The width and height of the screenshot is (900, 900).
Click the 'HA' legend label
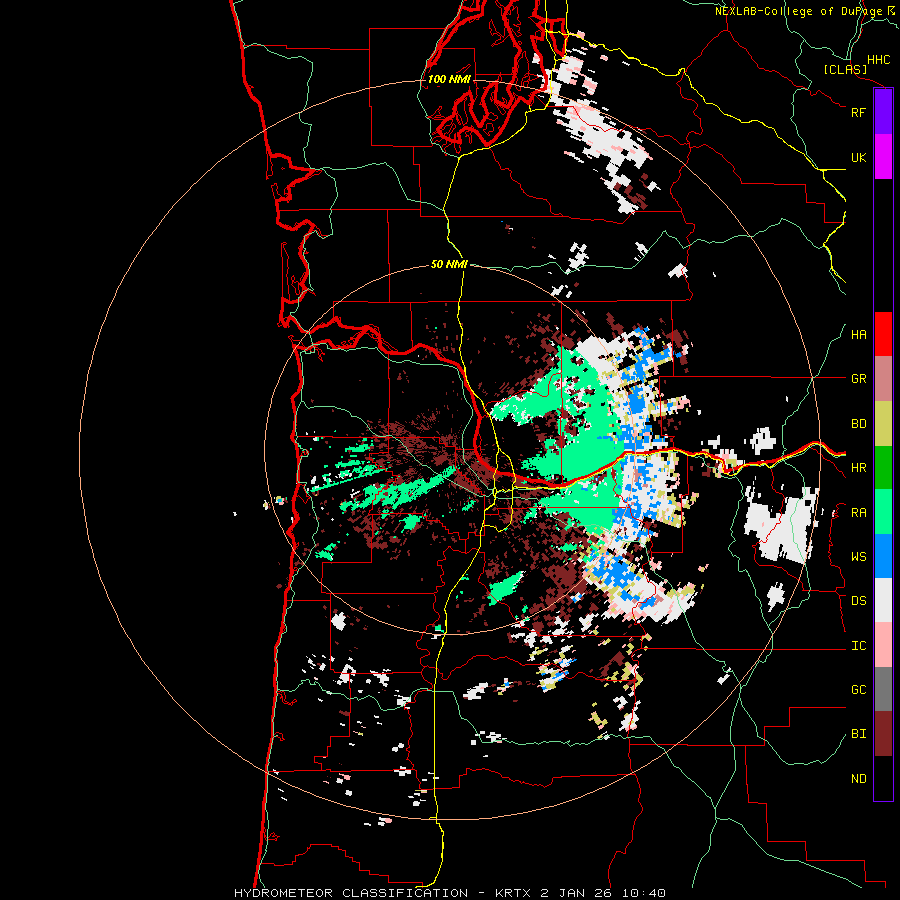[858, 335]
